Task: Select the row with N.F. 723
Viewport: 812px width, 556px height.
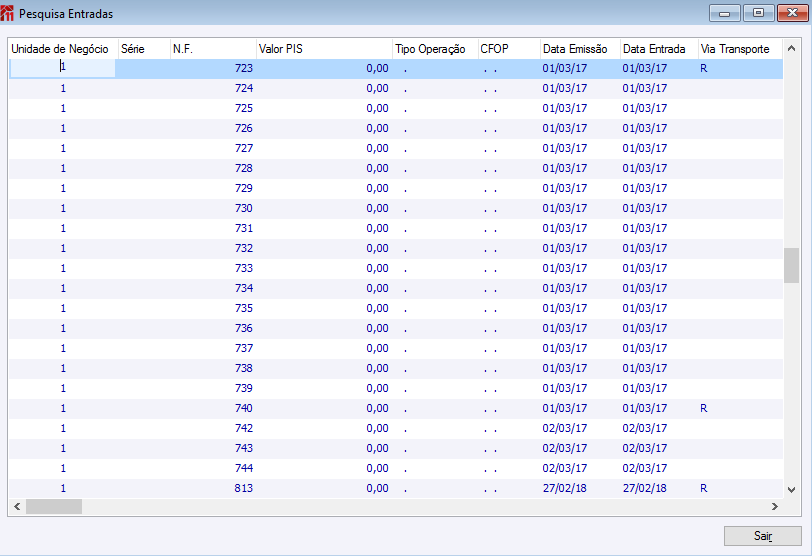Action: point(396,68)
